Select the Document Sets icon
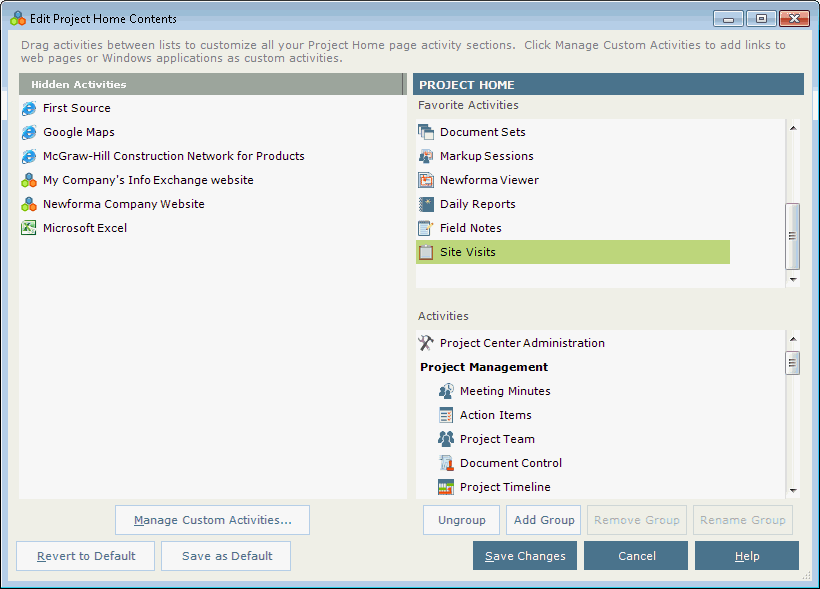The height and width of the screenshot is (589, 820). 426,132
